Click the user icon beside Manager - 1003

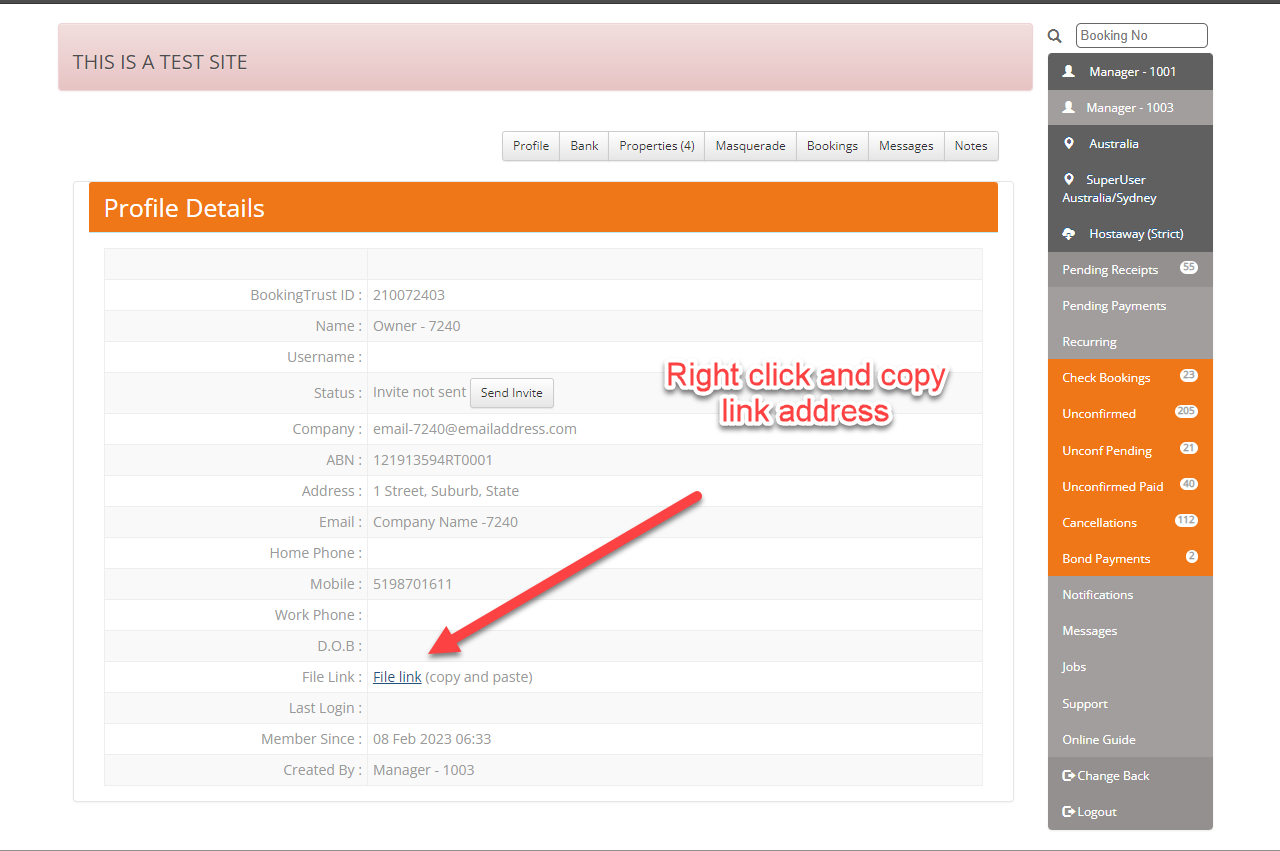click(x=1068, y=108)
